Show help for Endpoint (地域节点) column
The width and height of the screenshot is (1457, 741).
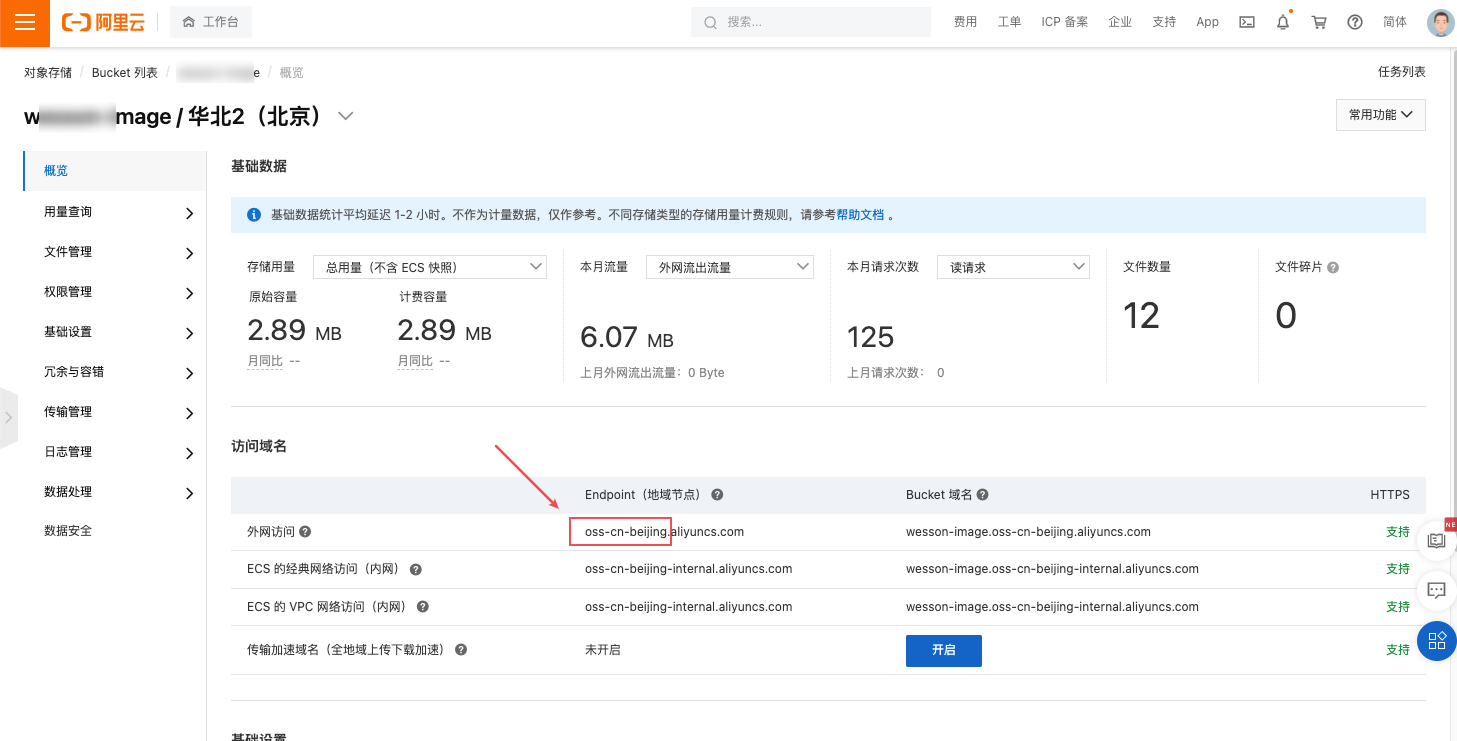717,495
